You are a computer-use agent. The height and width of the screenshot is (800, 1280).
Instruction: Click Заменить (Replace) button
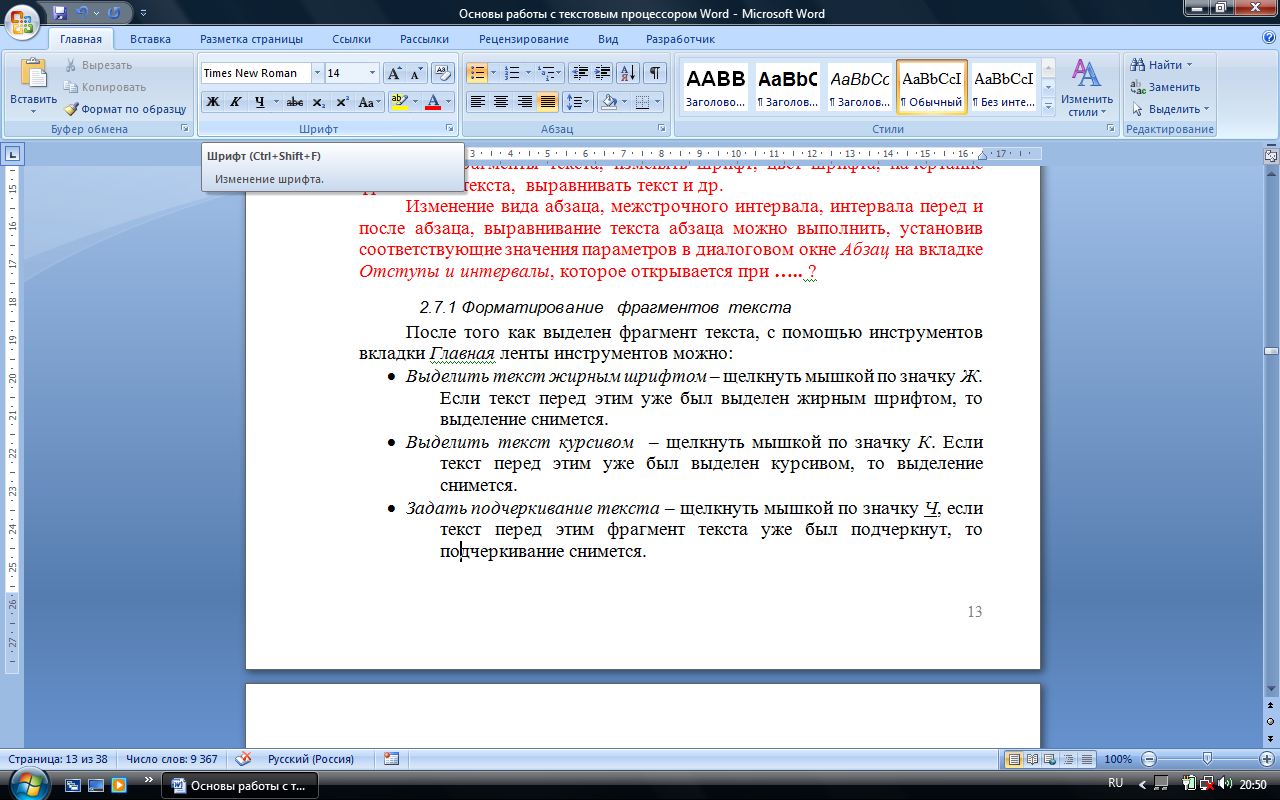(1166, 87)
